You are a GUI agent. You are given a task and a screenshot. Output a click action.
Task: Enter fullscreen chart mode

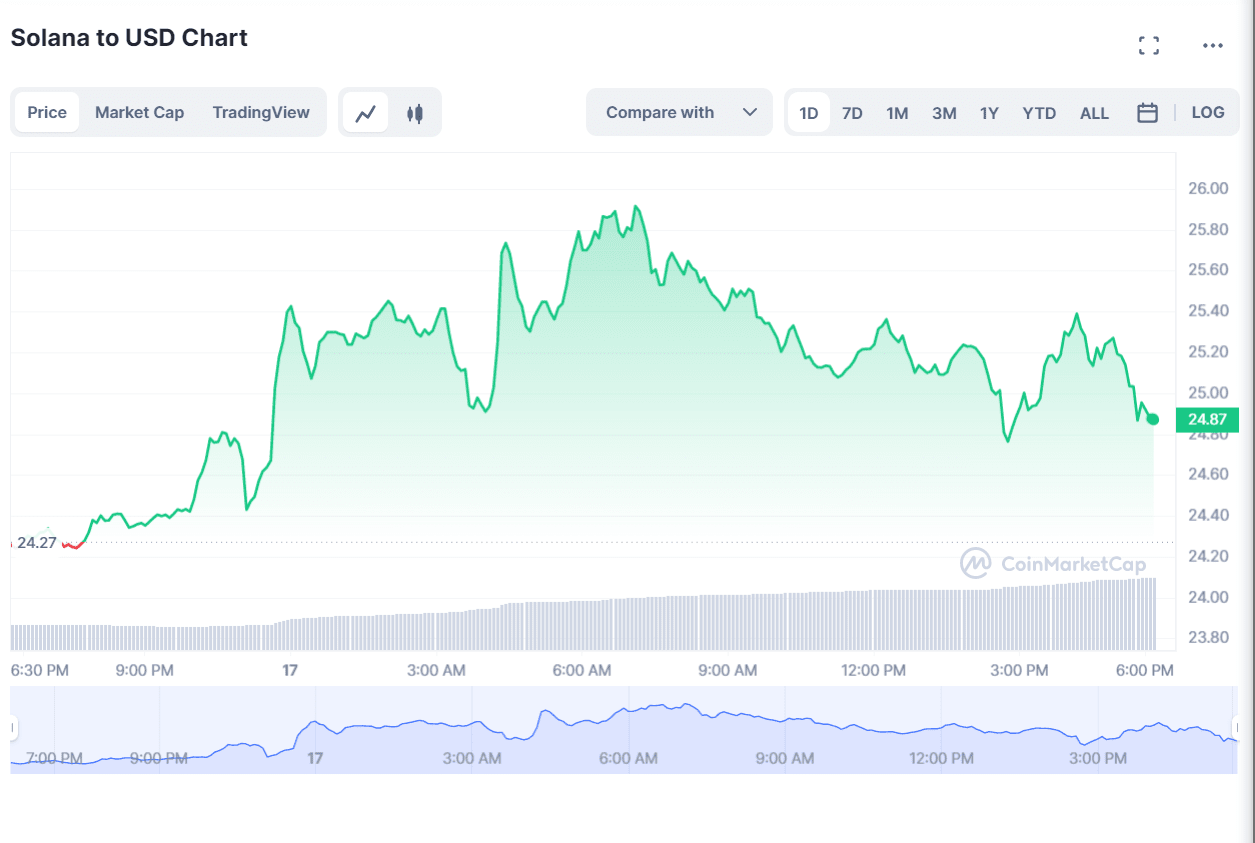[x=1148, y=45]
